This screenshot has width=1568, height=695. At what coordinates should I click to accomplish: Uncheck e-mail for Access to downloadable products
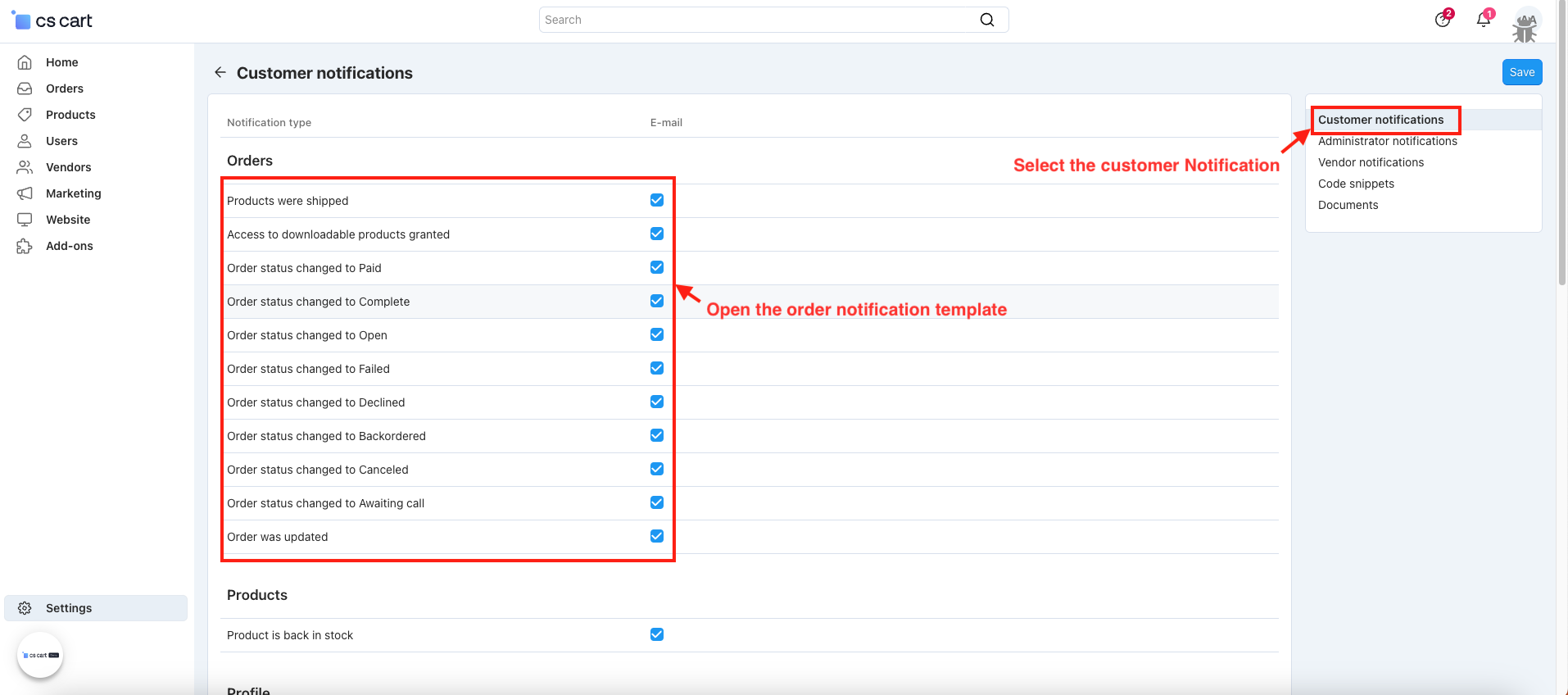coord(657,234)
